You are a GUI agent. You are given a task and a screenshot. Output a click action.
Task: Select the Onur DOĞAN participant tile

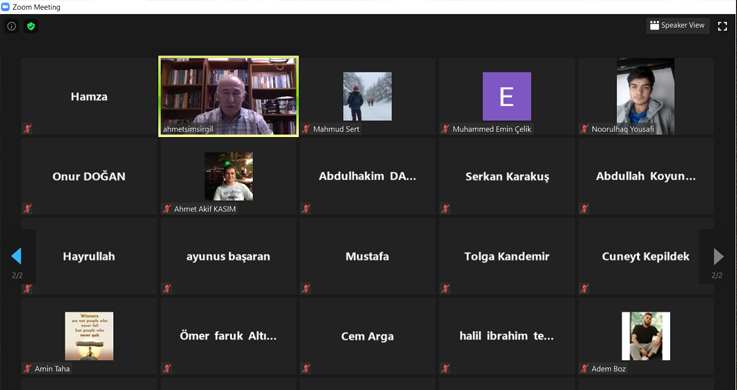tap(89, 176)
